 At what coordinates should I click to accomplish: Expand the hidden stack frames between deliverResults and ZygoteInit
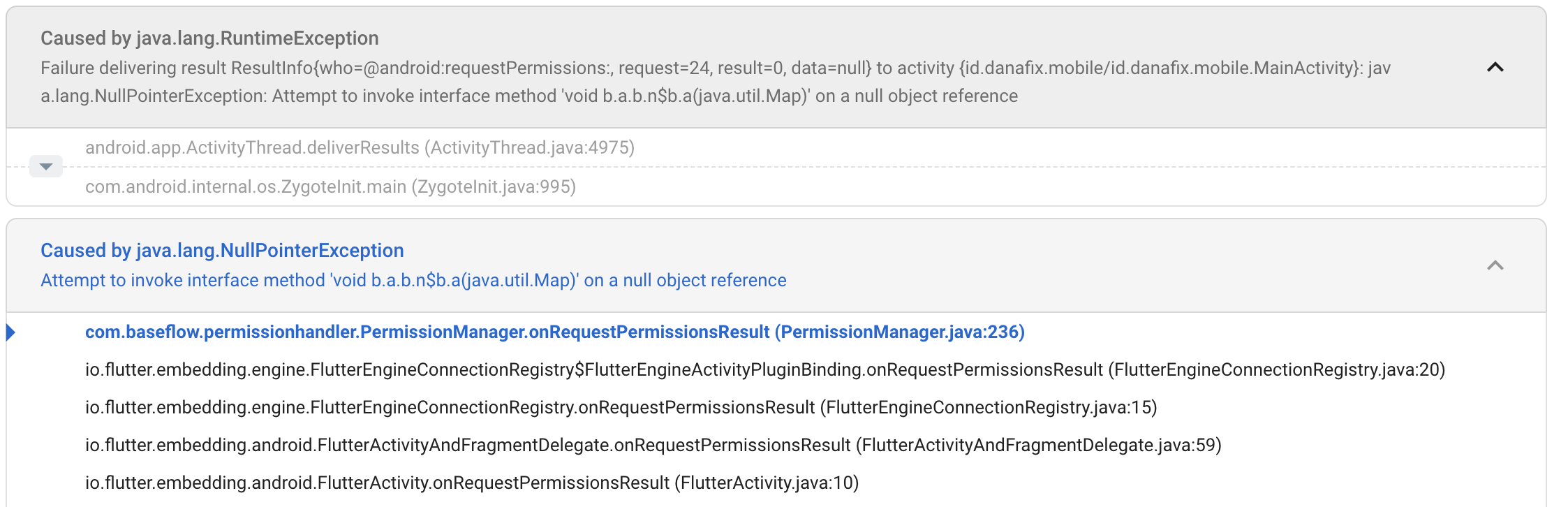click(45, 166)
